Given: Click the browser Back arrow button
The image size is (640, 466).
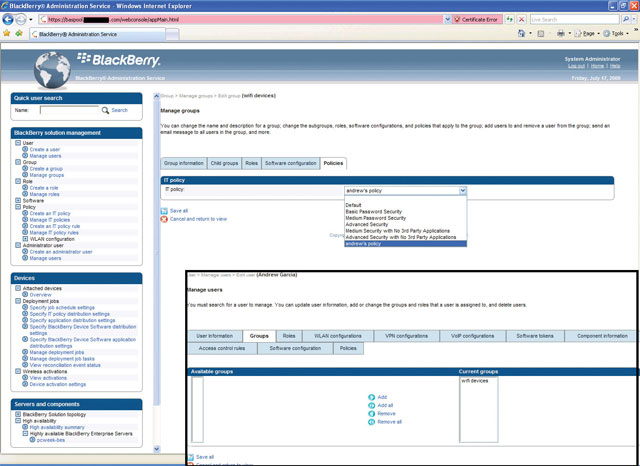Looking at the screenshot, I should point(8,19).
